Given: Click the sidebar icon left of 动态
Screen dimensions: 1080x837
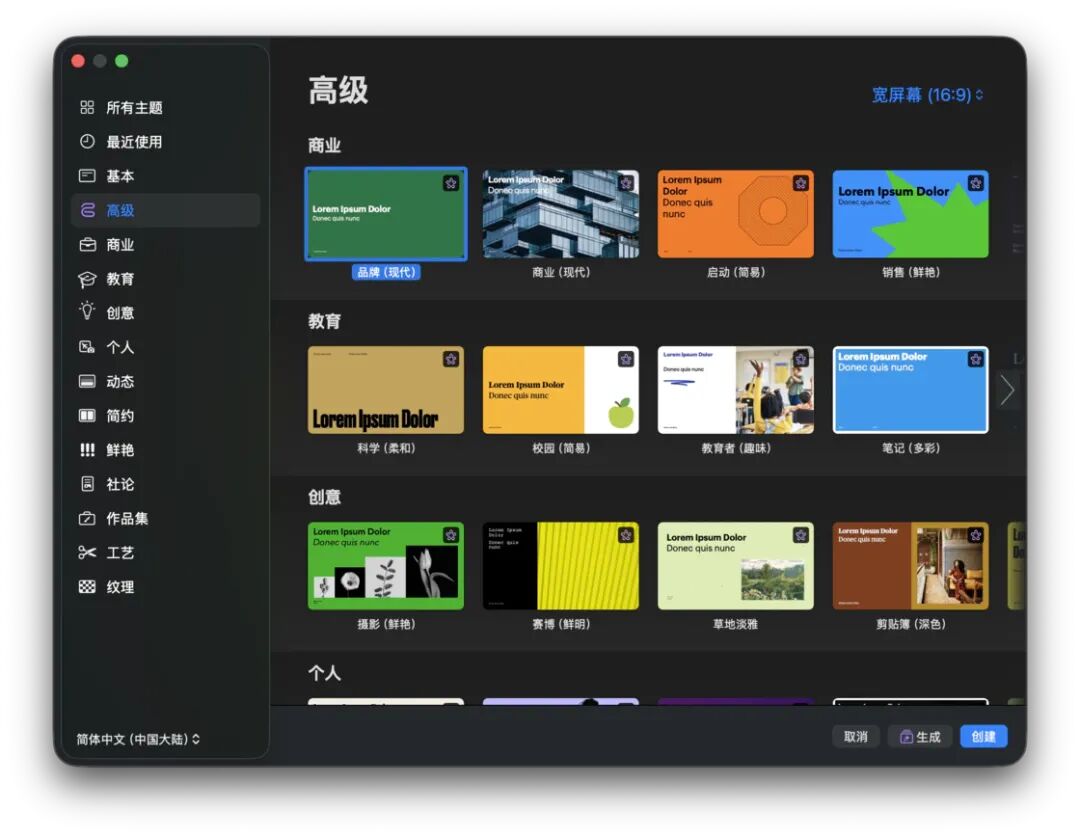Looking at the screenshot, I should [87, 382].
